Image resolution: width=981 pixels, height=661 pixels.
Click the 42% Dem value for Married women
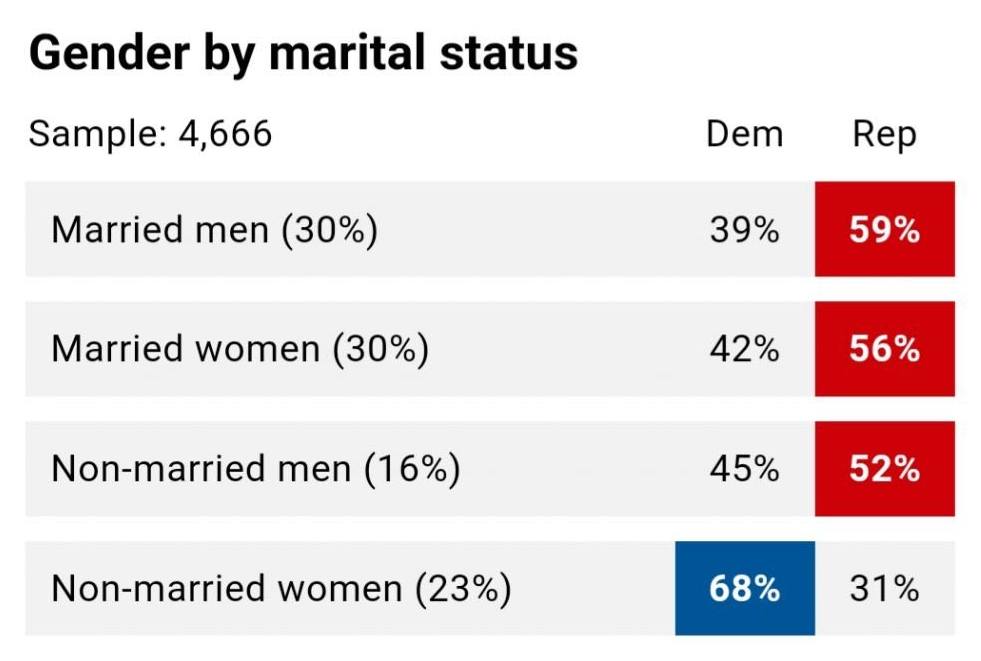click(x=744, y=349)
